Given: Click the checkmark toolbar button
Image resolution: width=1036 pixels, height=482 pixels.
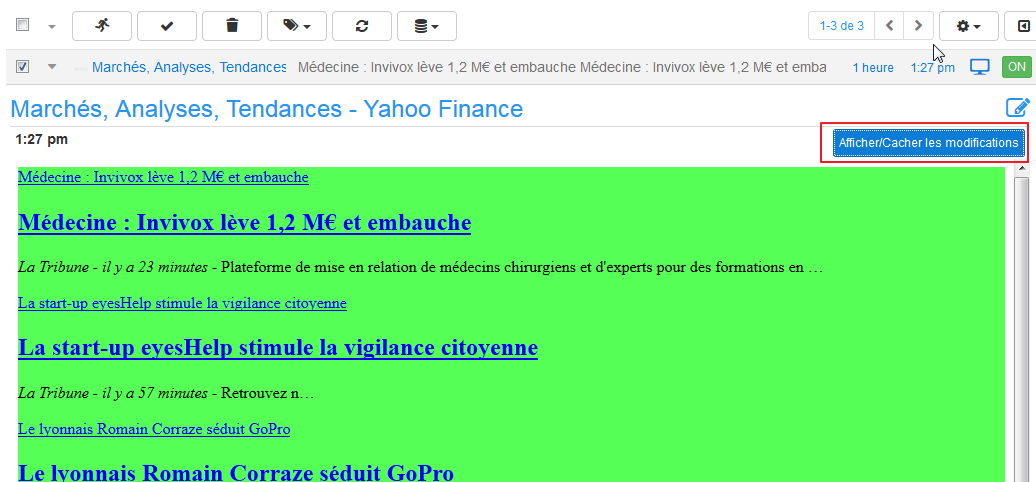Looking at the screenshot, I should (167, 26).
